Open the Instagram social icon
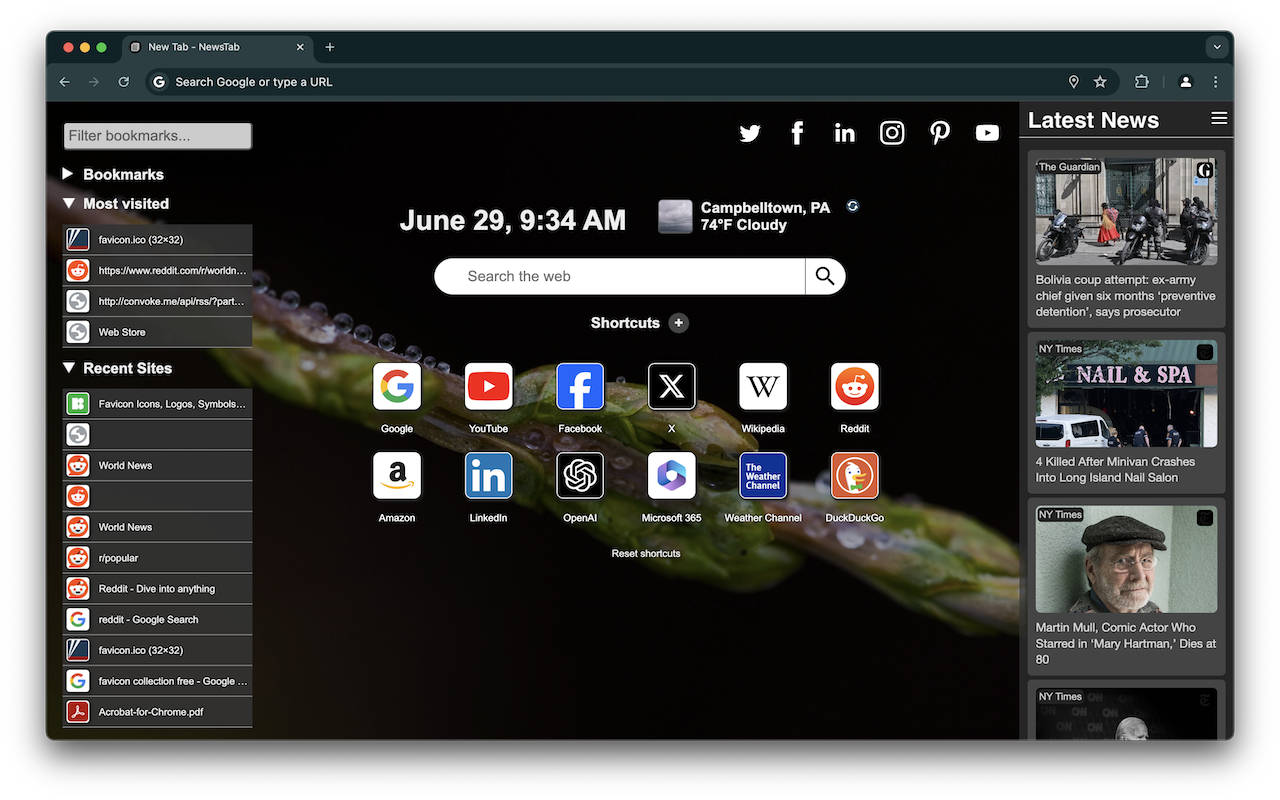Image resolution: width=1280 pixels, height=800 pixels. tap(892, 133)
